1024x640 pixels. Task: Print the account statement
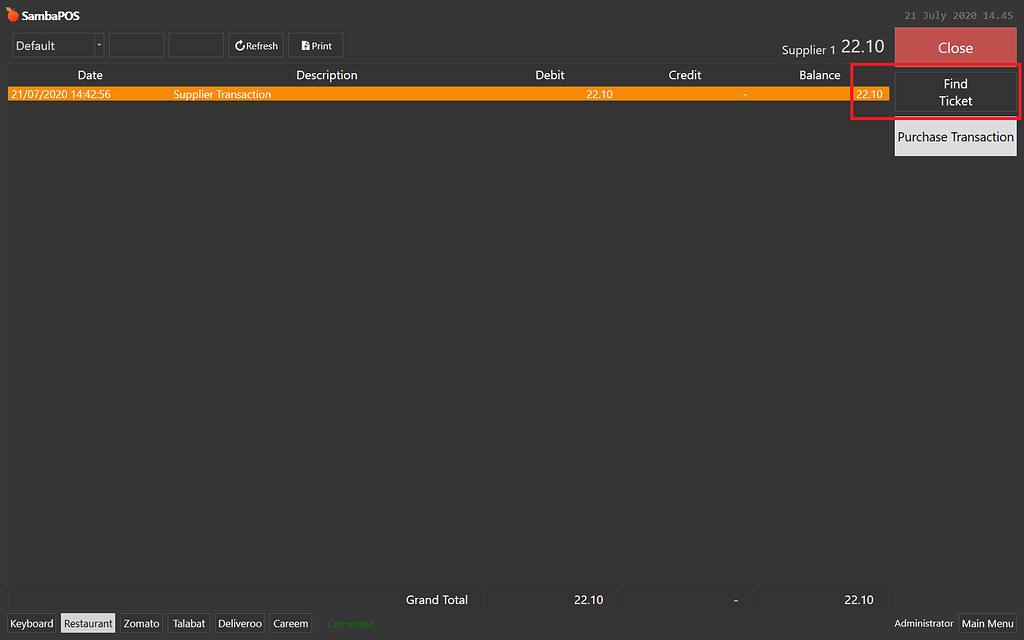pyautogui.click(x=316, y=46)
